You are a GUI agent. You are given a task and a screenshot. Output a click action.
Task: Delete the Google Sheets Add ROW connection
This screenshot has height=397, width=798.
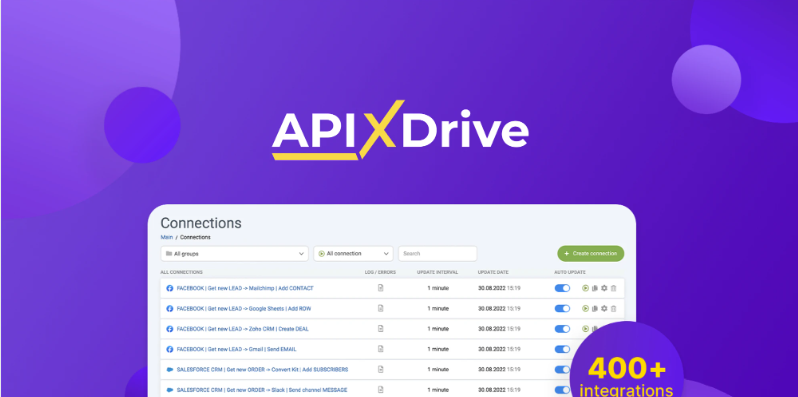coord(613,308)
